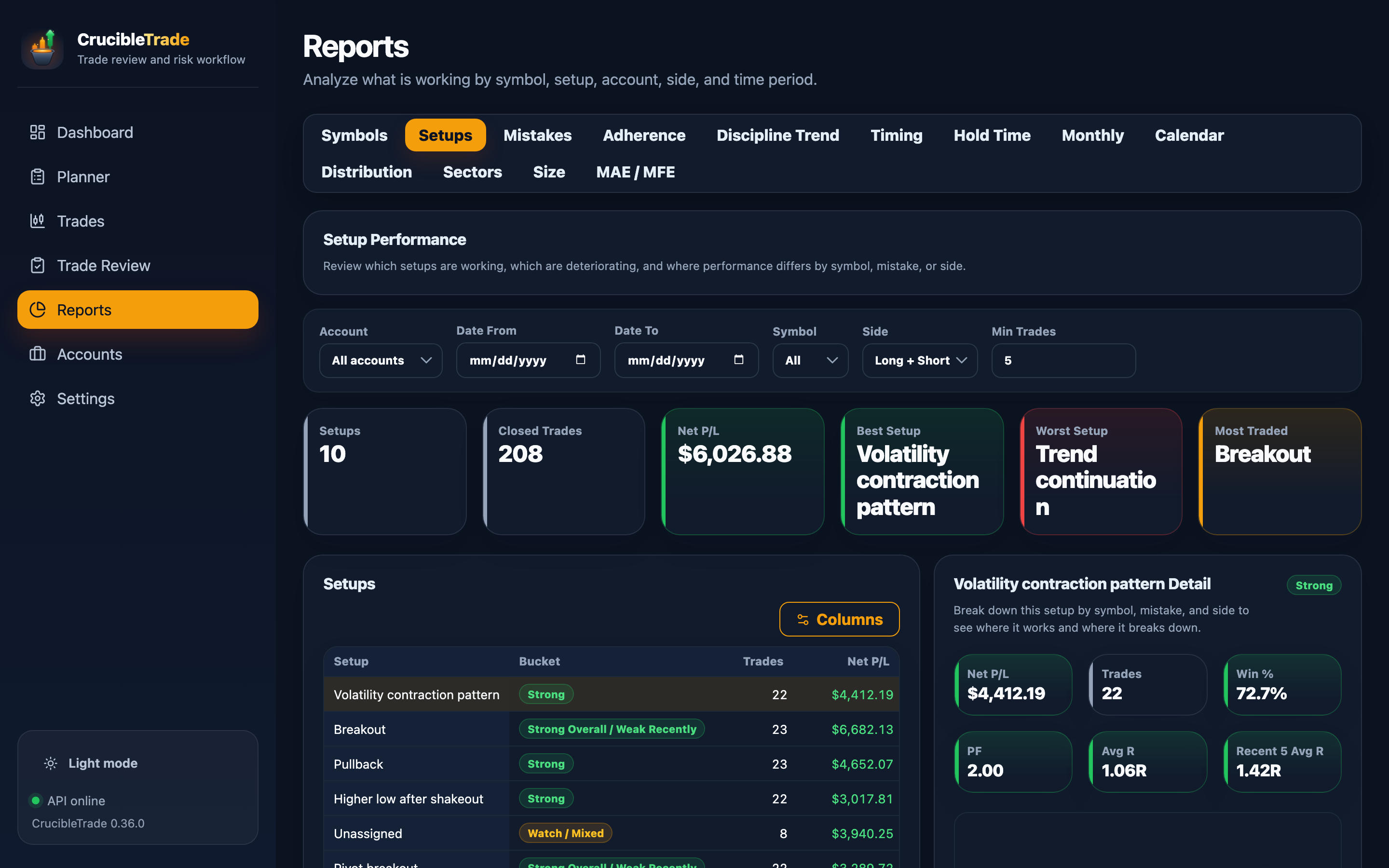Click the Min Trades input field
The width and height of the screenshot is (1389, 868).
point(1063,361)
